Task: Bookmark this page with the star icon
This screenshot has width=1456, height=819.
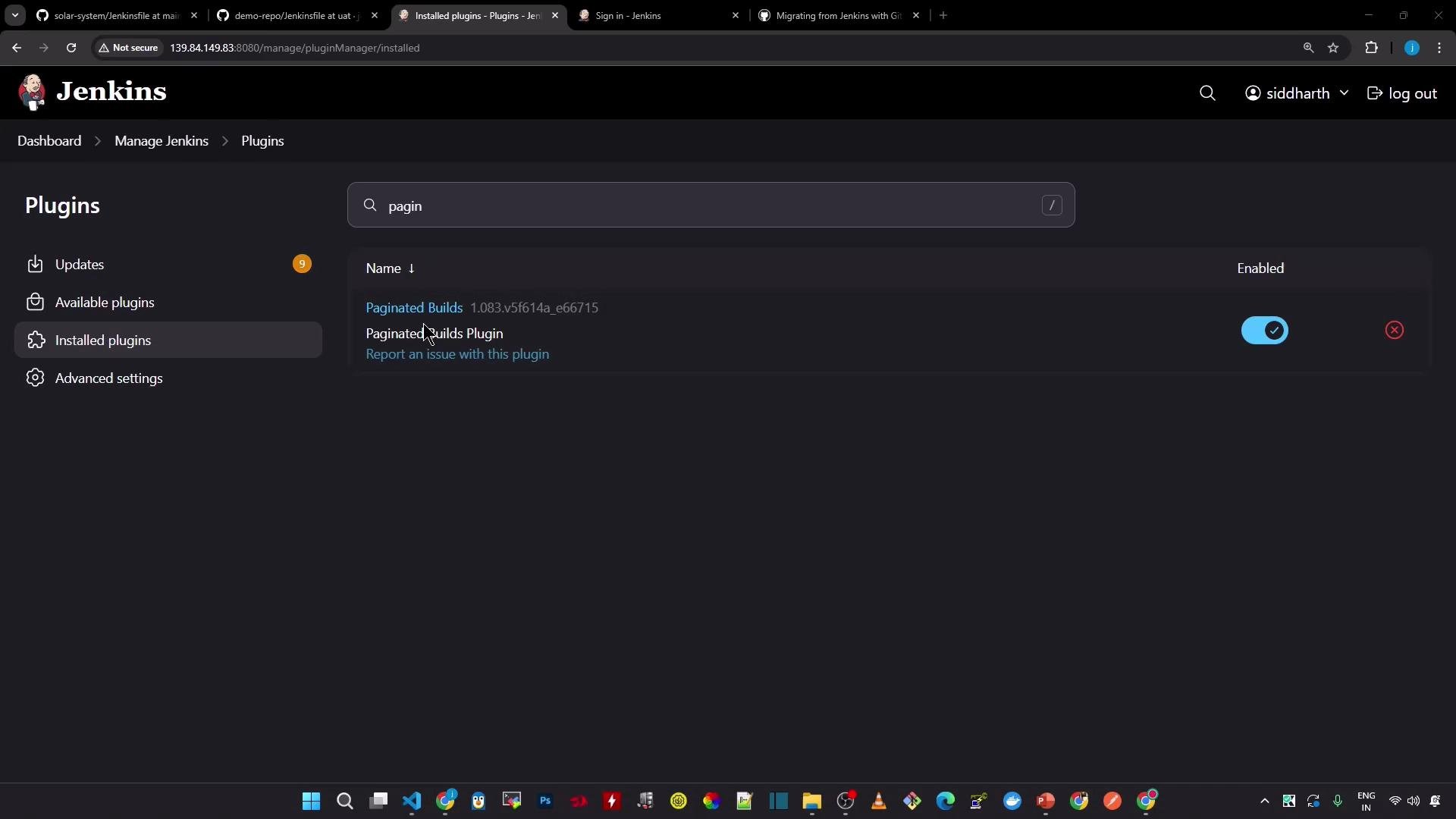Action: coord(1333,48)
